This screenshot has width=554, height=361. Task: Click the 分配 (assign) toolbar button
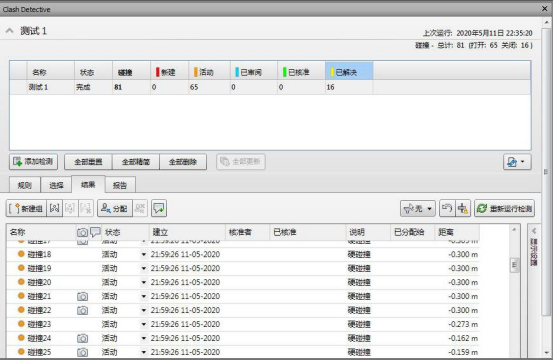114,208
